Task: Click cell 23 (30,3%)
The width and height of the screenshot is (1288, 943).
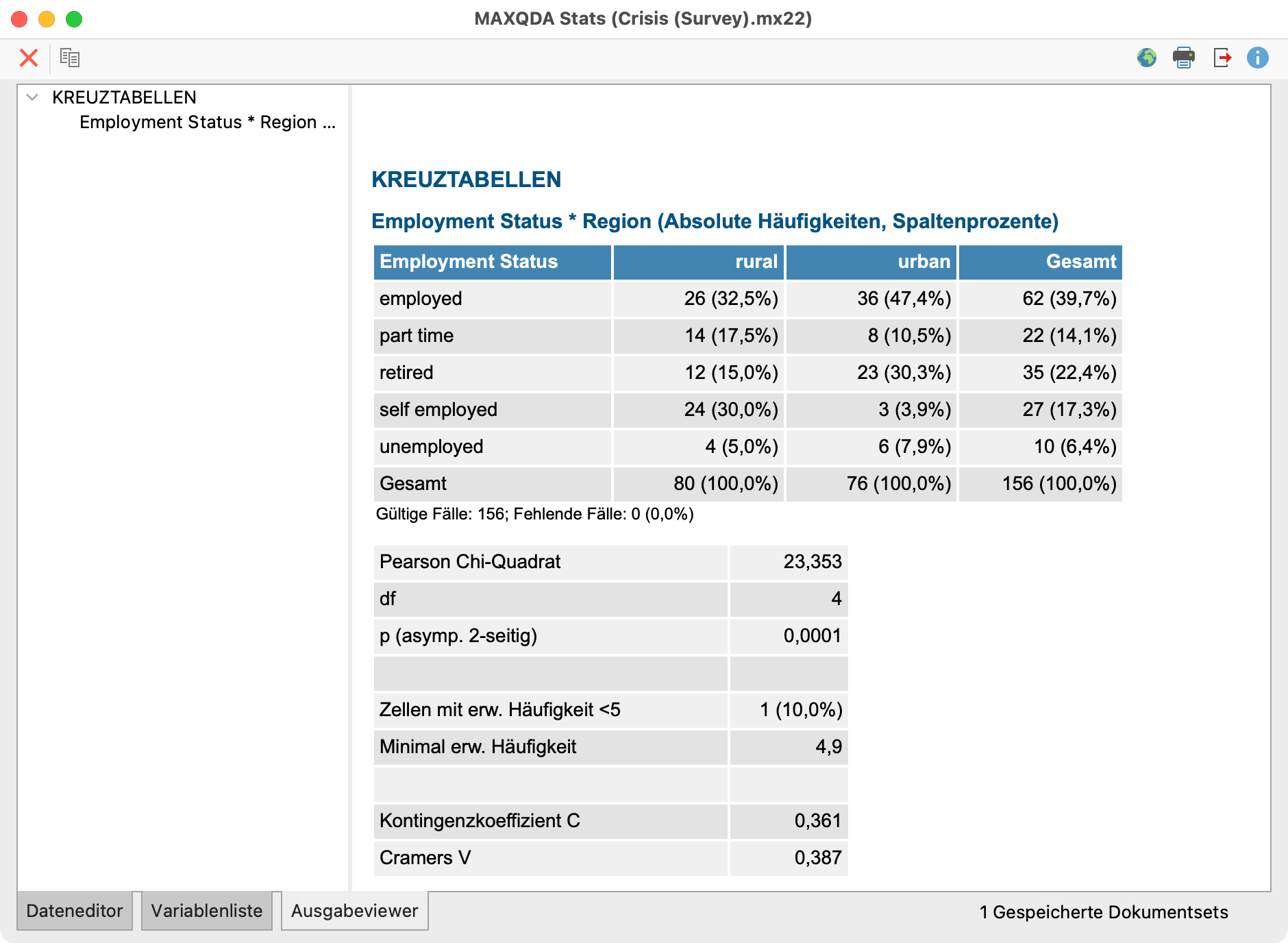Action: tap(871, 373)
